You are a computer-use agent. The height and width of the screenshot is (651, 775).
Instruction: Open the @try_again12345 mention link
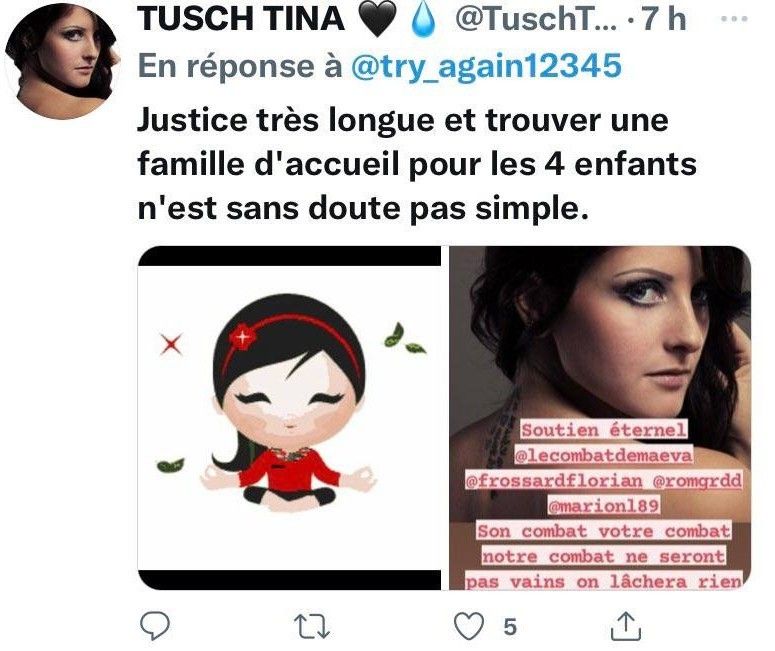click(486, 66)
